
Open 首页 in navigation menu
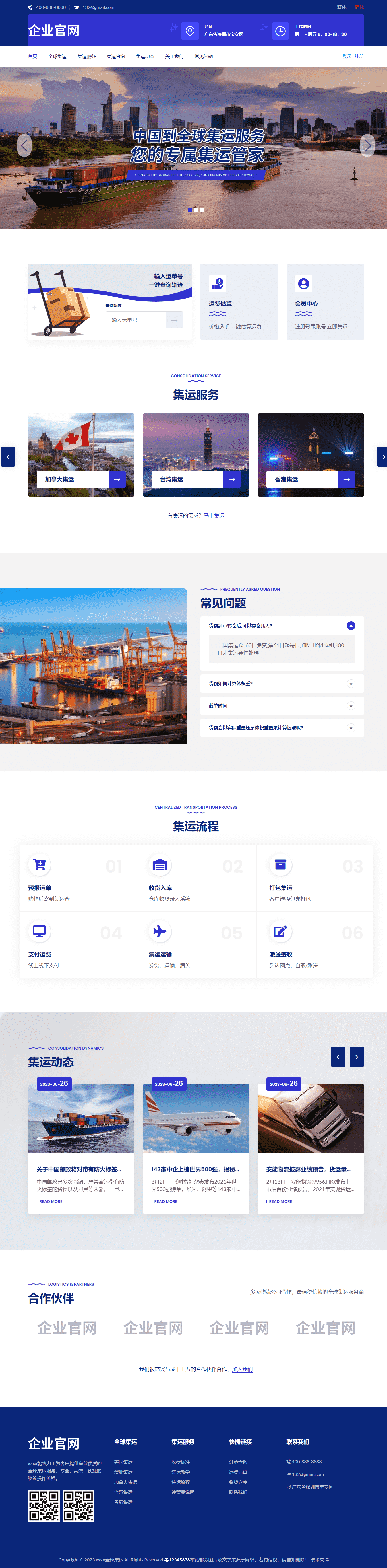tap(32, 56)
